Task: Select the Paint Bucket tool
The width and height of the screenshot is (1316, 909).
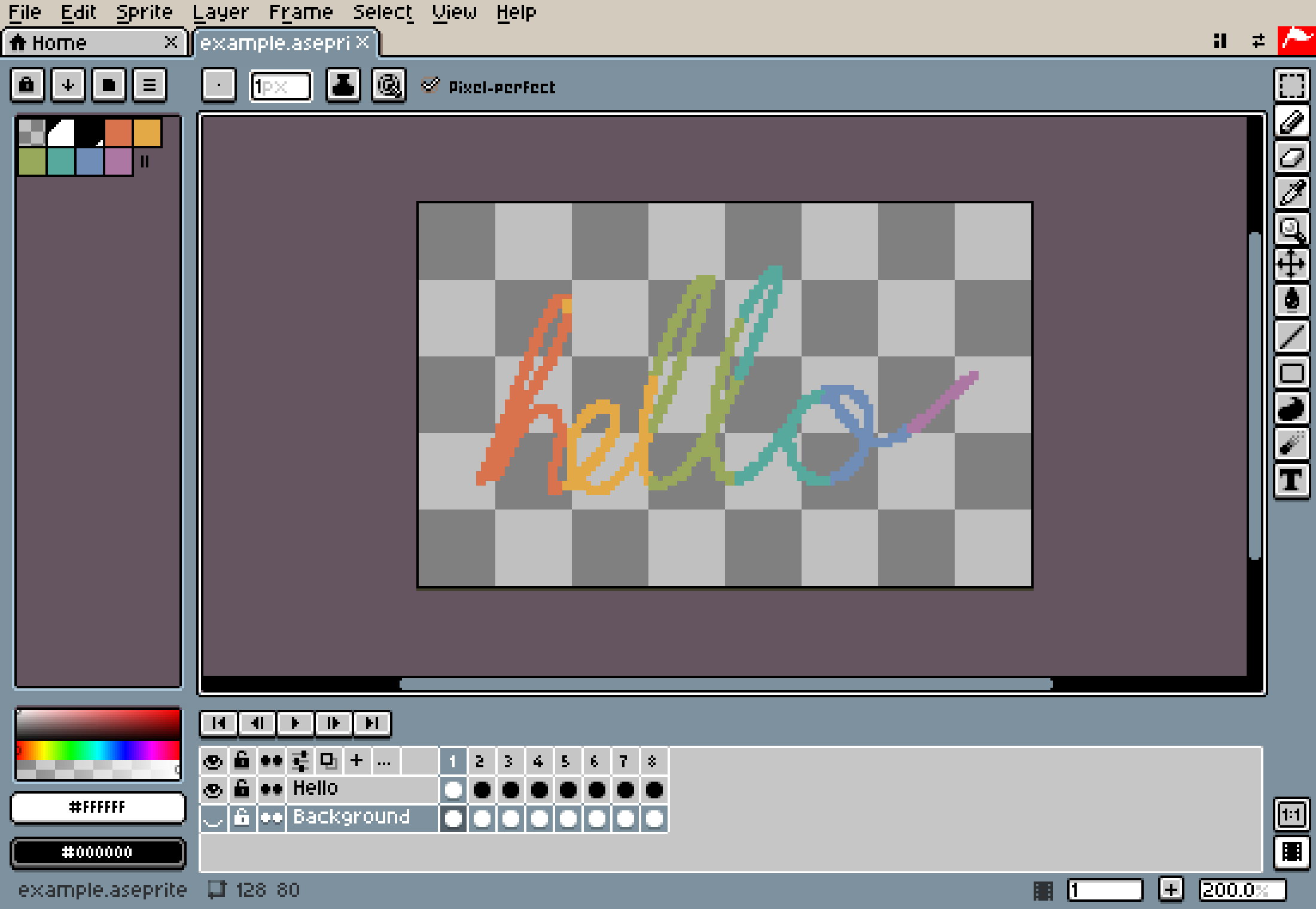Action: pos(1291,301)
